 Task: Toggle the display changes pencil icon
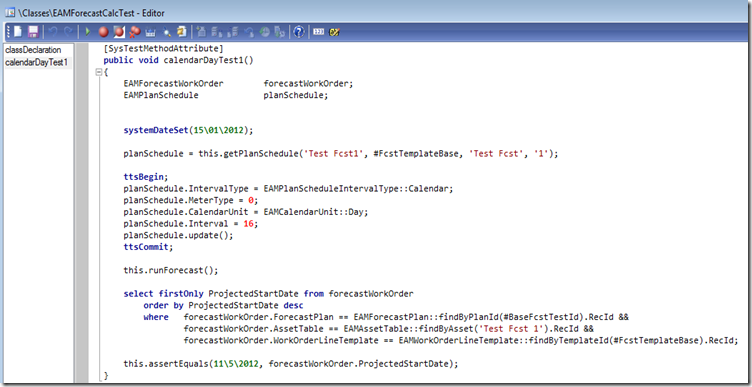tap(334, 32)
